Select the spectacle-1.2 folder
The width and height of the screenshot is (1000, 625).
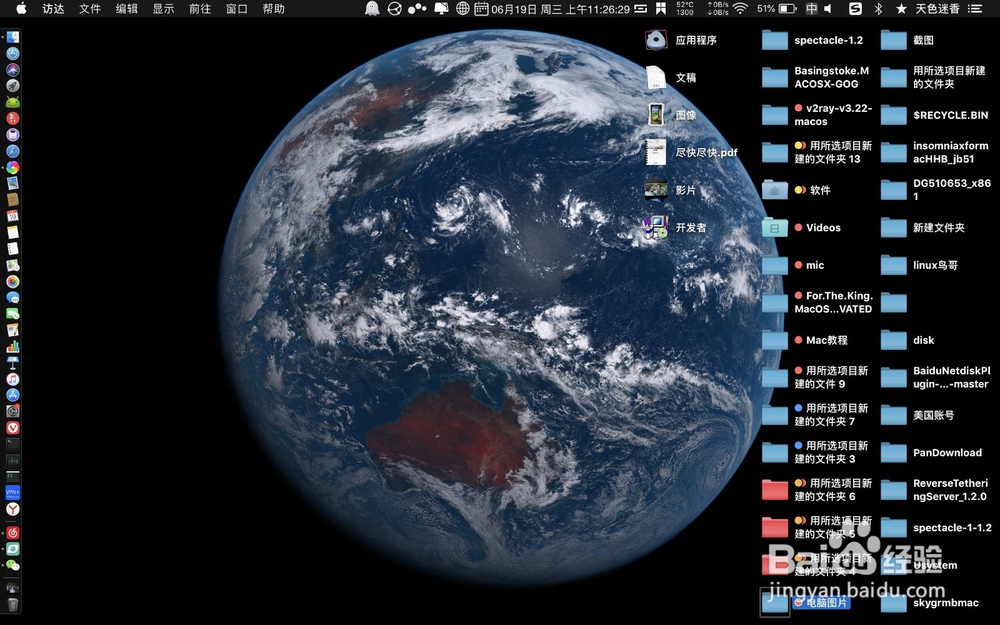tap(812, 40)
